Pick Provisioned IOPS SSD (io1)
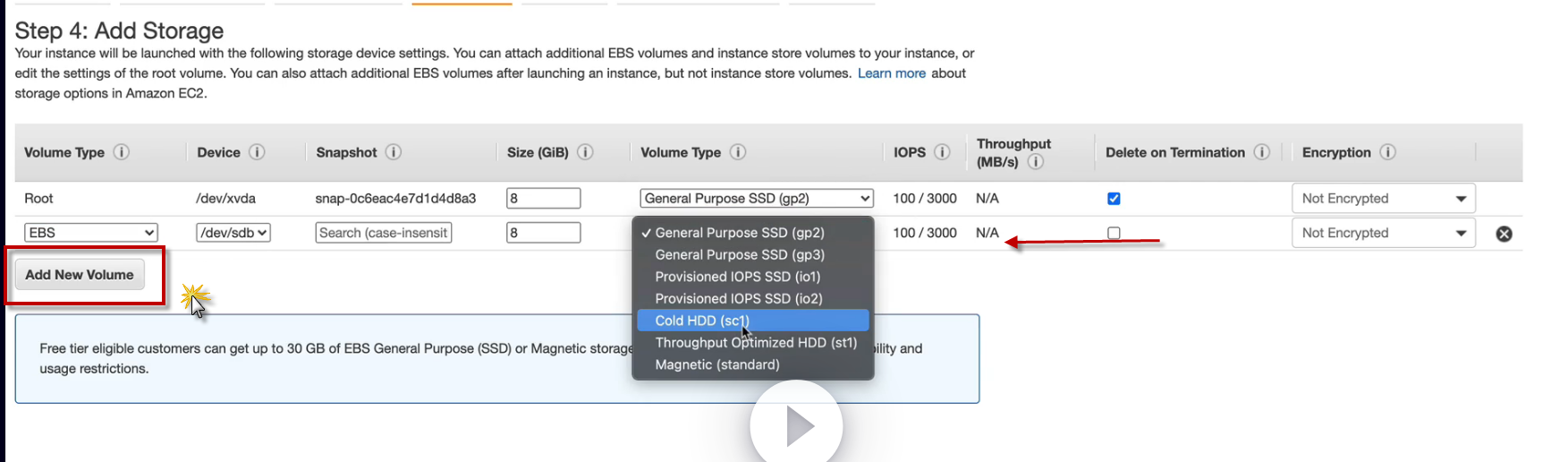Image resolution: width=1568 pixels, height=462 pixels. [x=737, y=277]
